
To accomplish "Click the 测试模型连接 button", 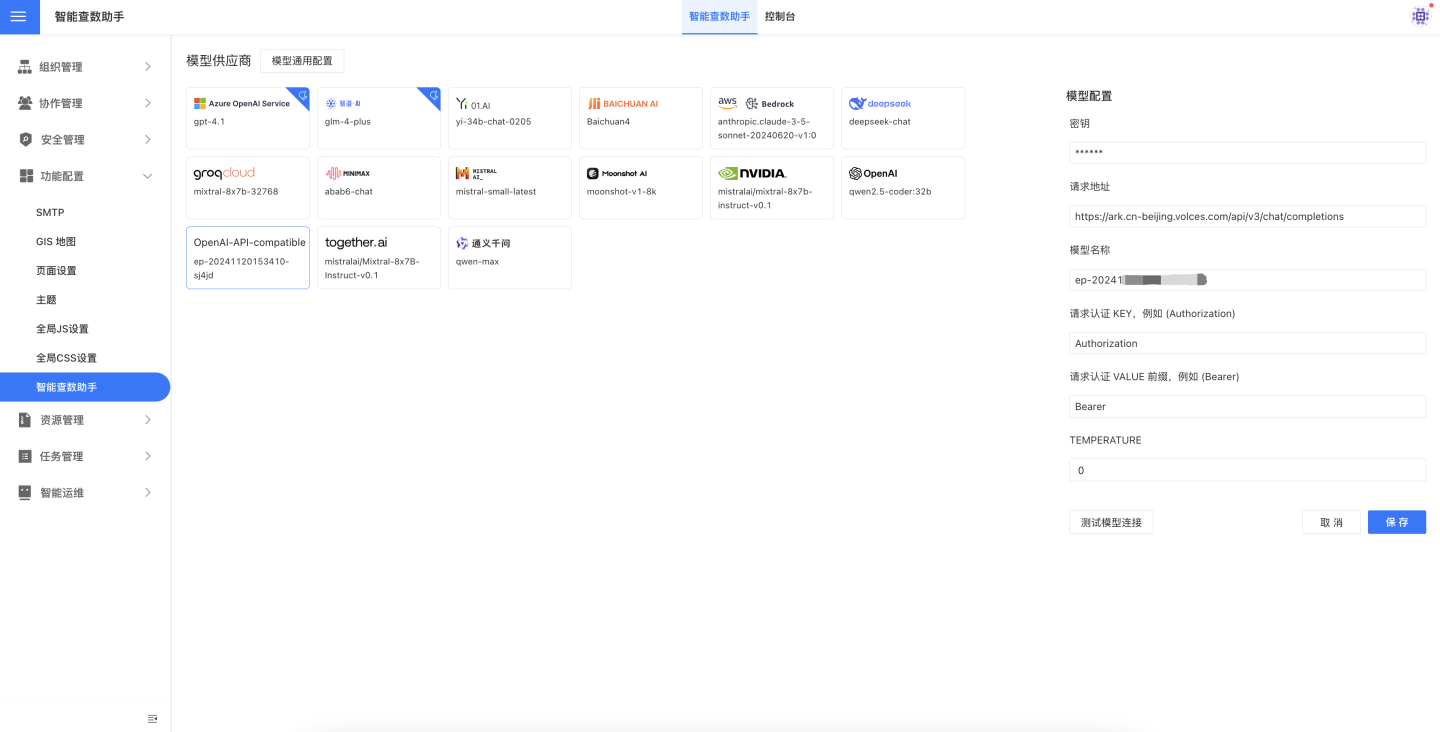I will (1110, 522).
